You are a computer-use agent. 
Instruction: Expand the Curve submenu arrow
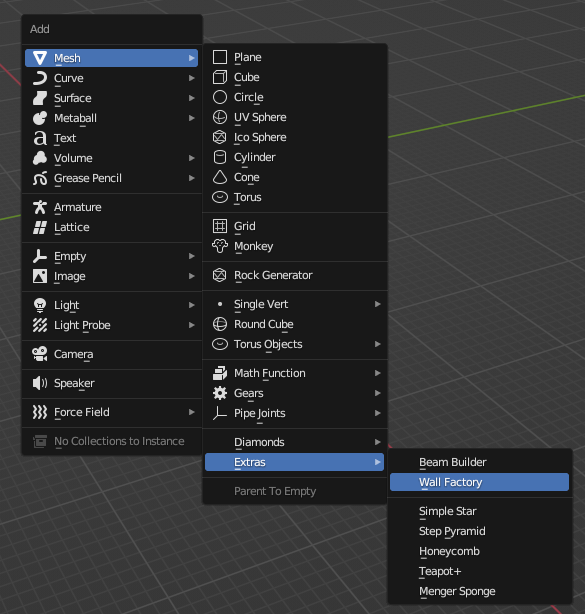coord(191,78)
